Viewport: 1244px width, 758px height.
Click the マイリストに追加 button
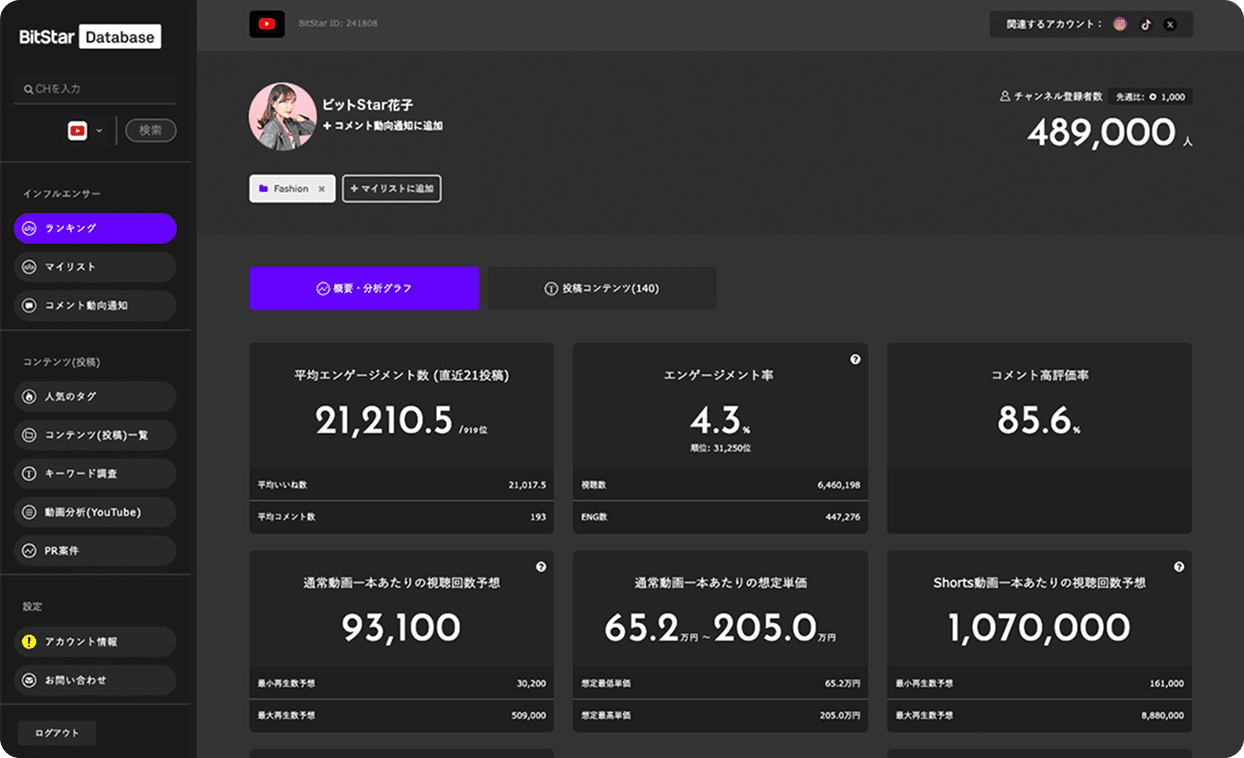[392, 188]
